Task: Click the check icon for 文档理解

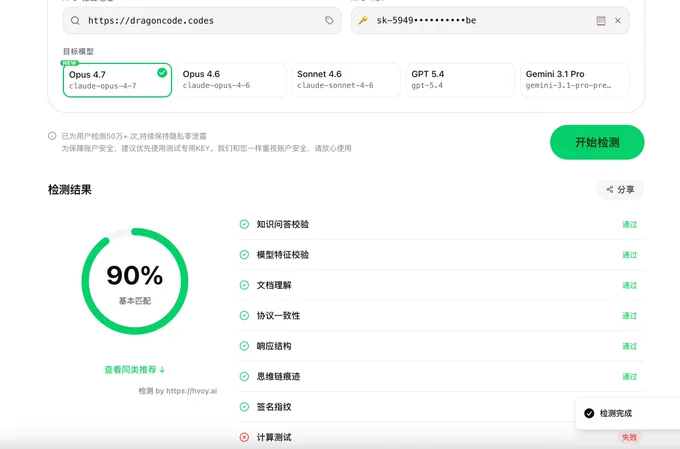Action: 244,285
